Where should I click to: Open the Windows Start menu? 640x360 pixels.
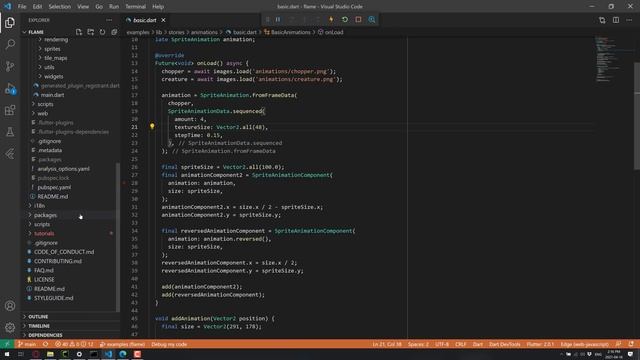pos(7,354)
